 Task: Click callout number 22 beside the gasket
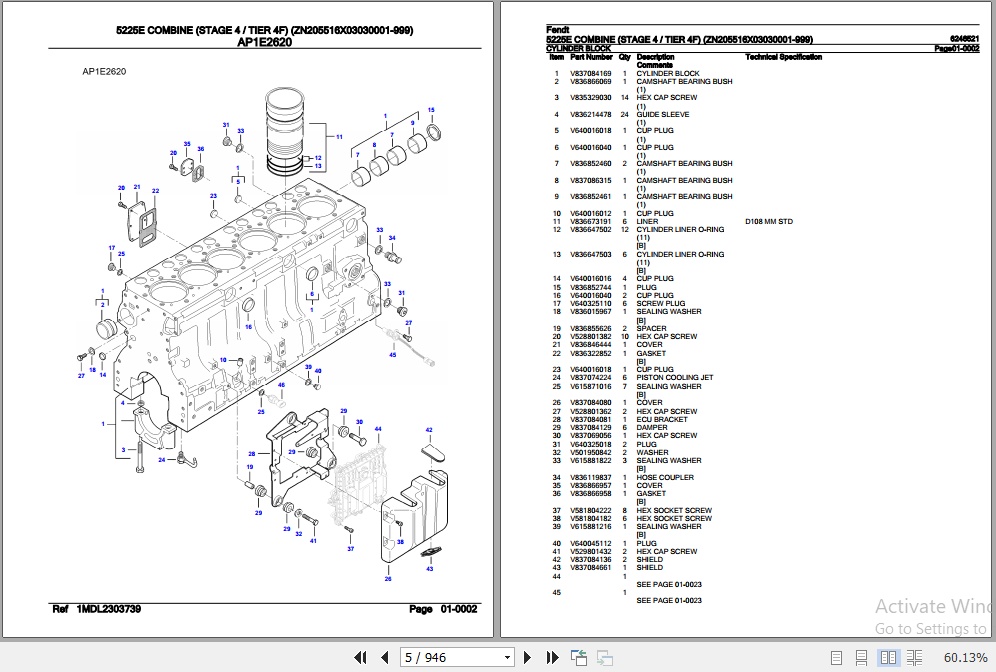coord(156,191)
